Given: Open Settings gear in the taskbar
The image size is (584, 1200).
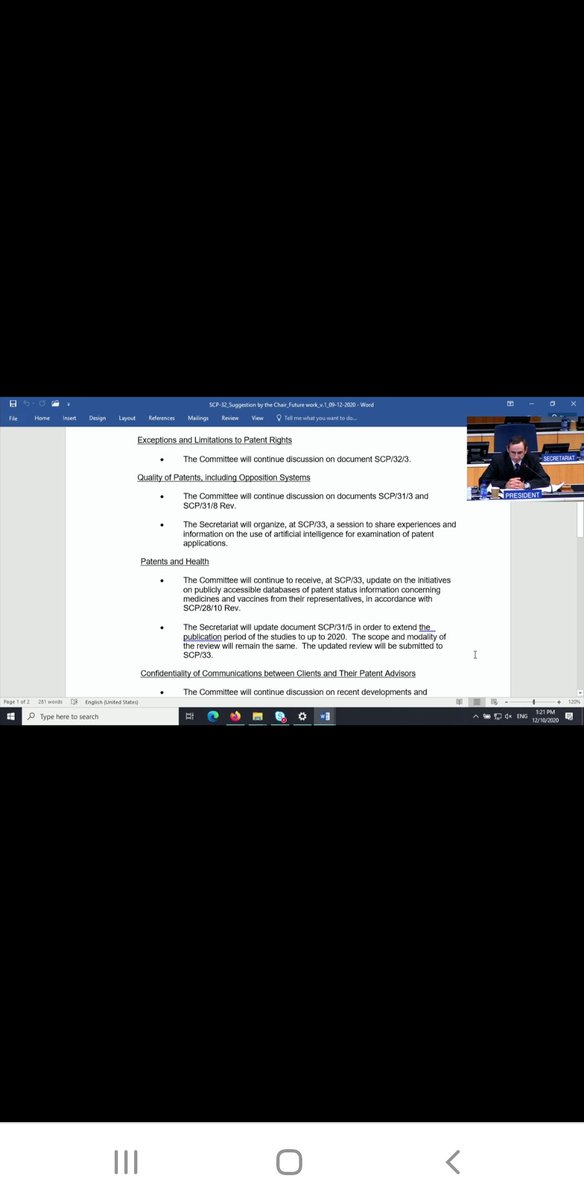Looking at the screenshot, I should (302, 716).
